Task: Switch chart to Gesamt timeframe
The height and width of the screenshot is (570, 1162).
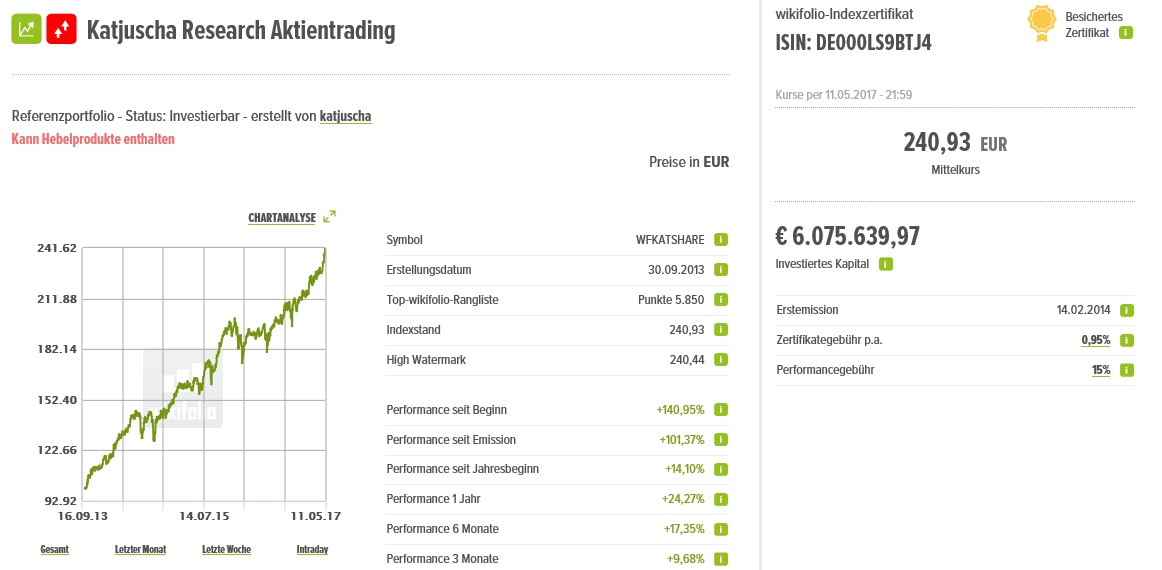Action: [54, 549]
